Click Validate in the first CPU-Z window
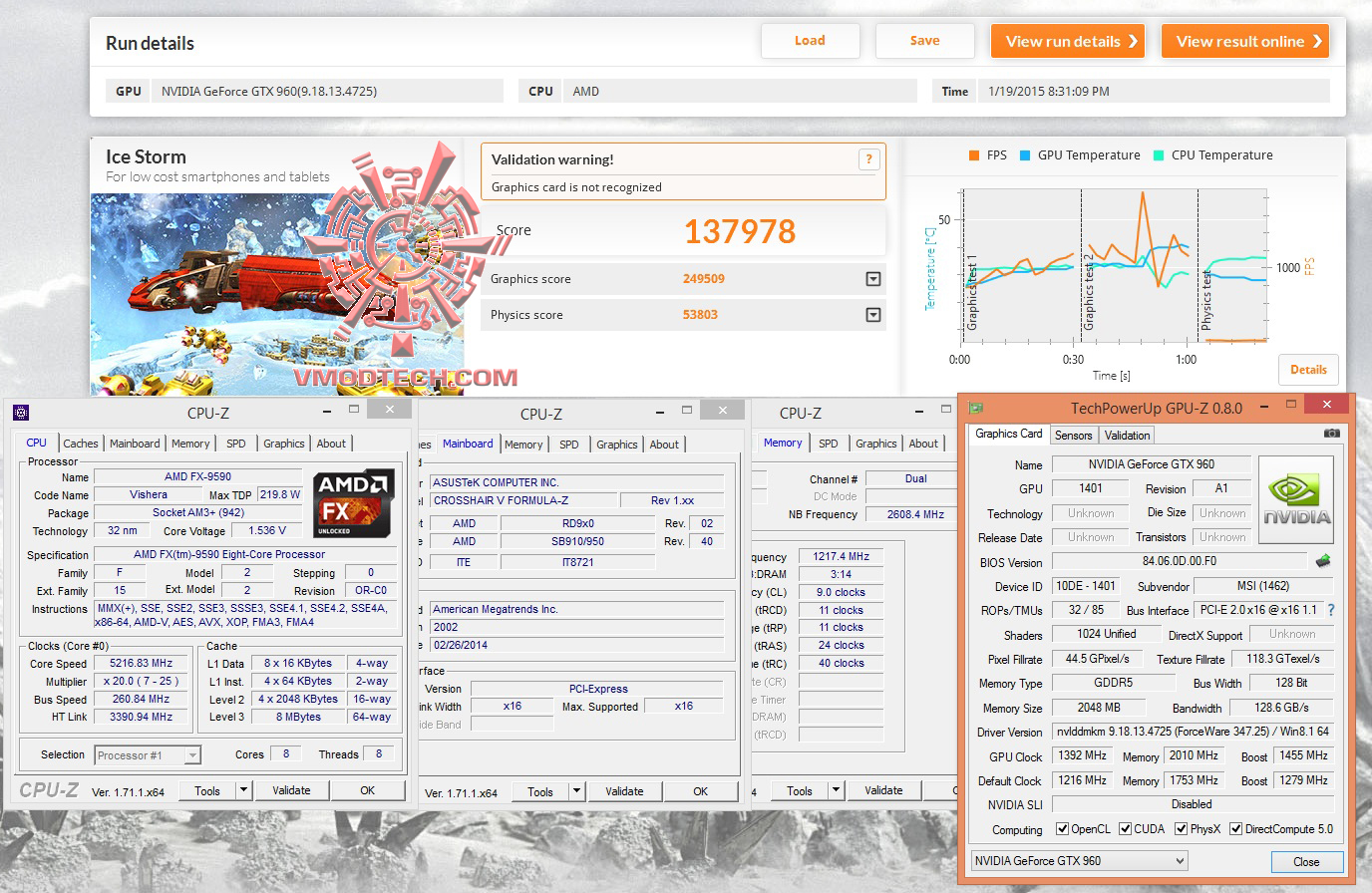 (291, 790)
